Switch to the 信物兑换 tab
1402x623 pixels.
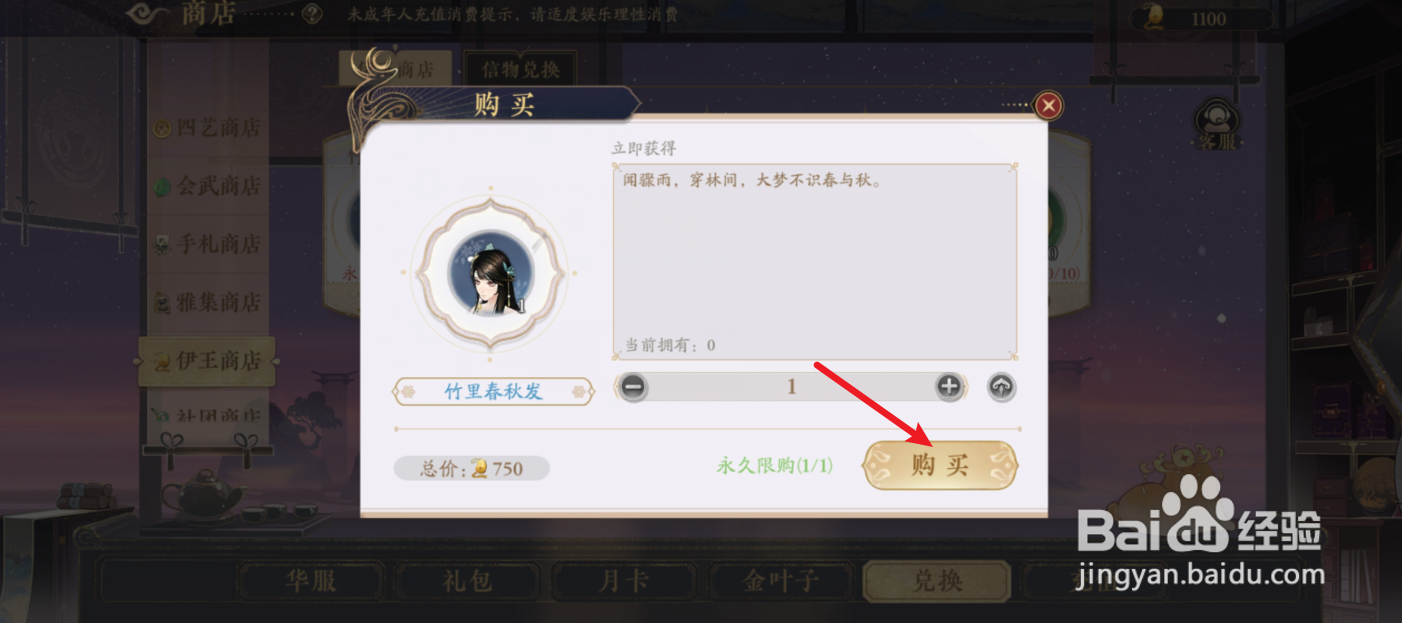click(520, 69)
